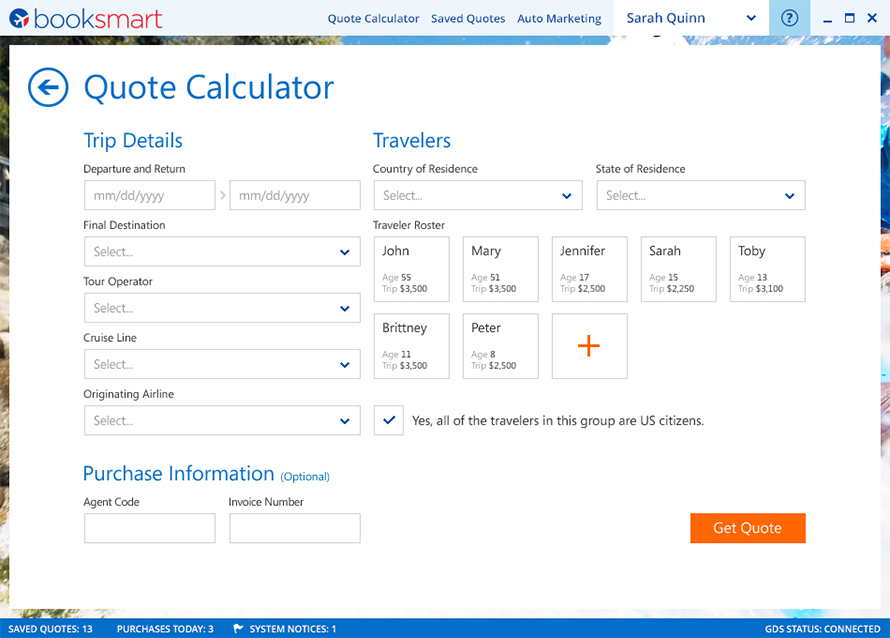Click the booksmart logo icon
Image resolution: width=890 pixels, height=638 pixels.
18,18
